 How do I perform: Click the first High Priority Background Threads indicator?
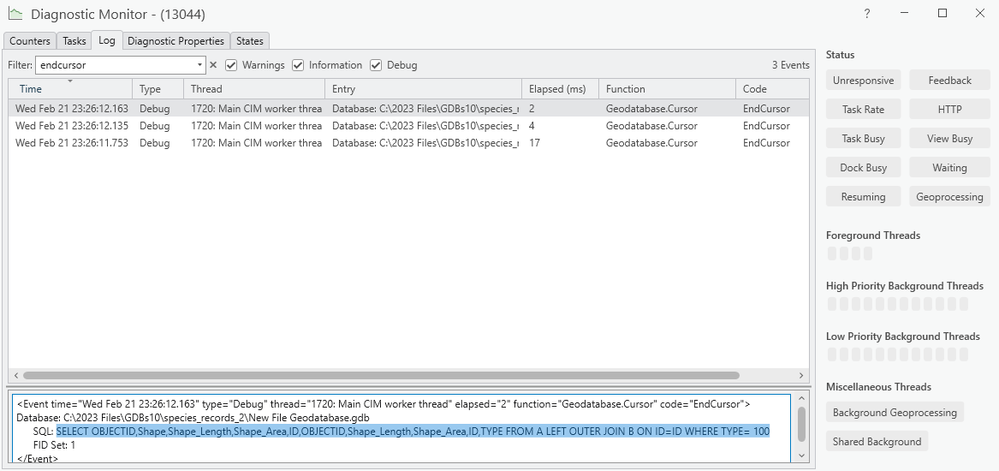click(832, 304)
